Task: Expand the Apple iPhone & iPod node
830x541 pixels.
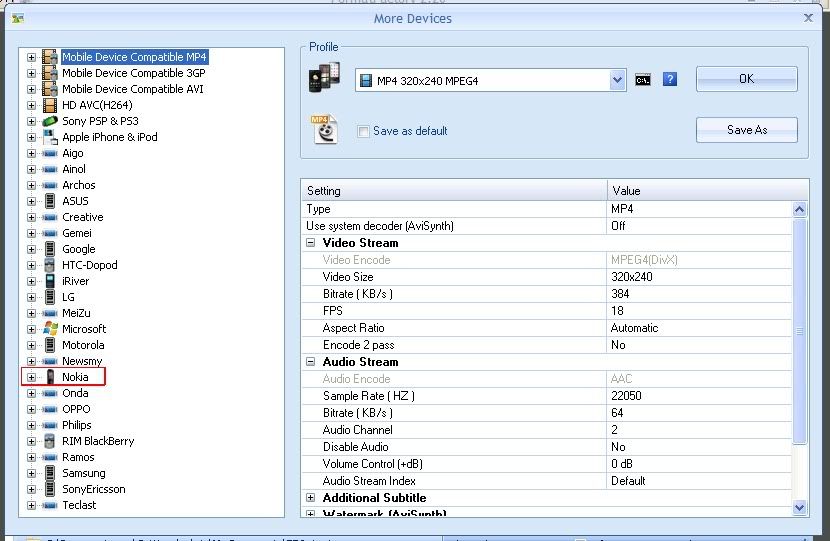Action: coord(31,137)
